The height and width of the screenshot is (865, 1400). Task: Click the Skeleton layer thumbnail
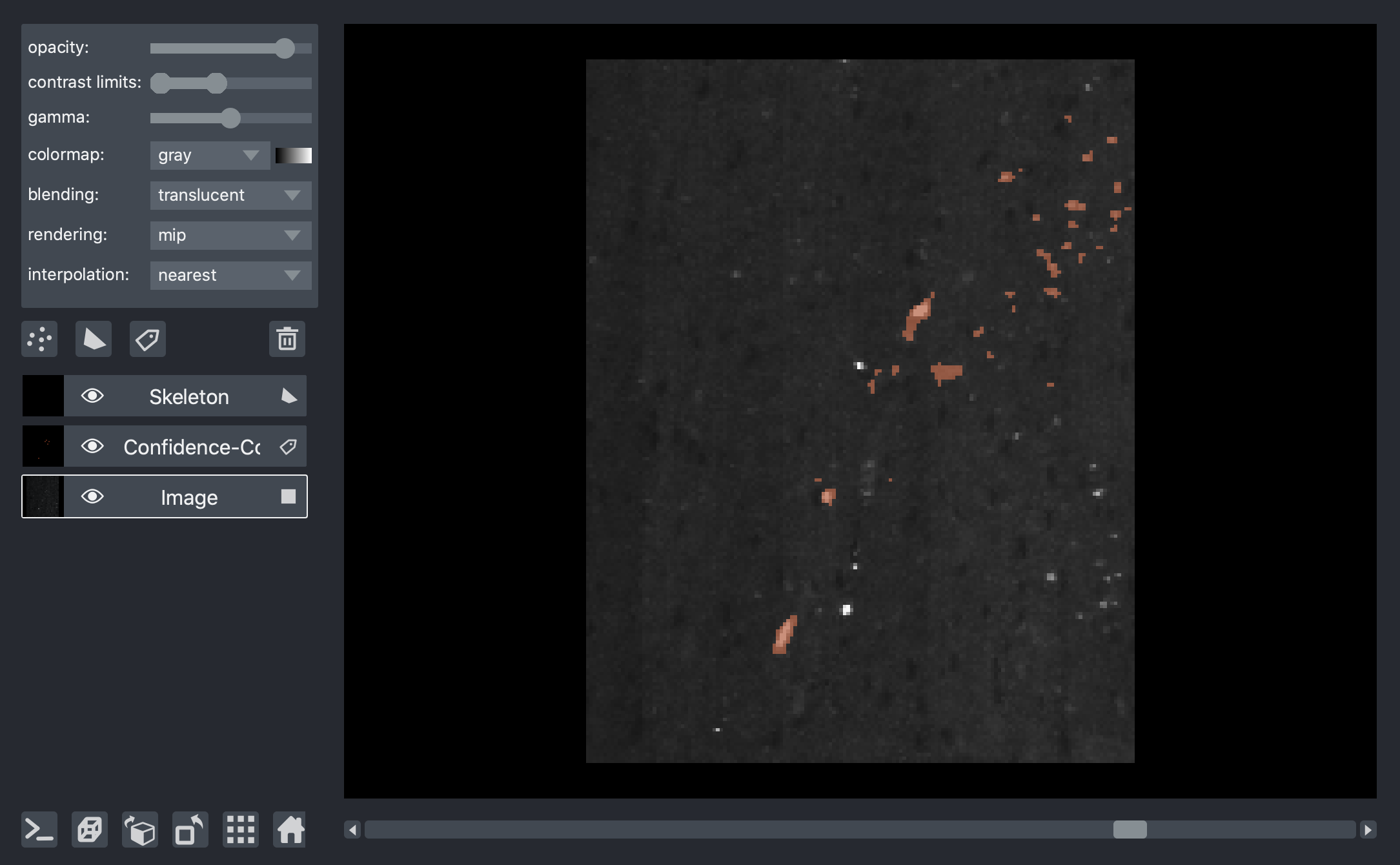[x=43, y=396]
